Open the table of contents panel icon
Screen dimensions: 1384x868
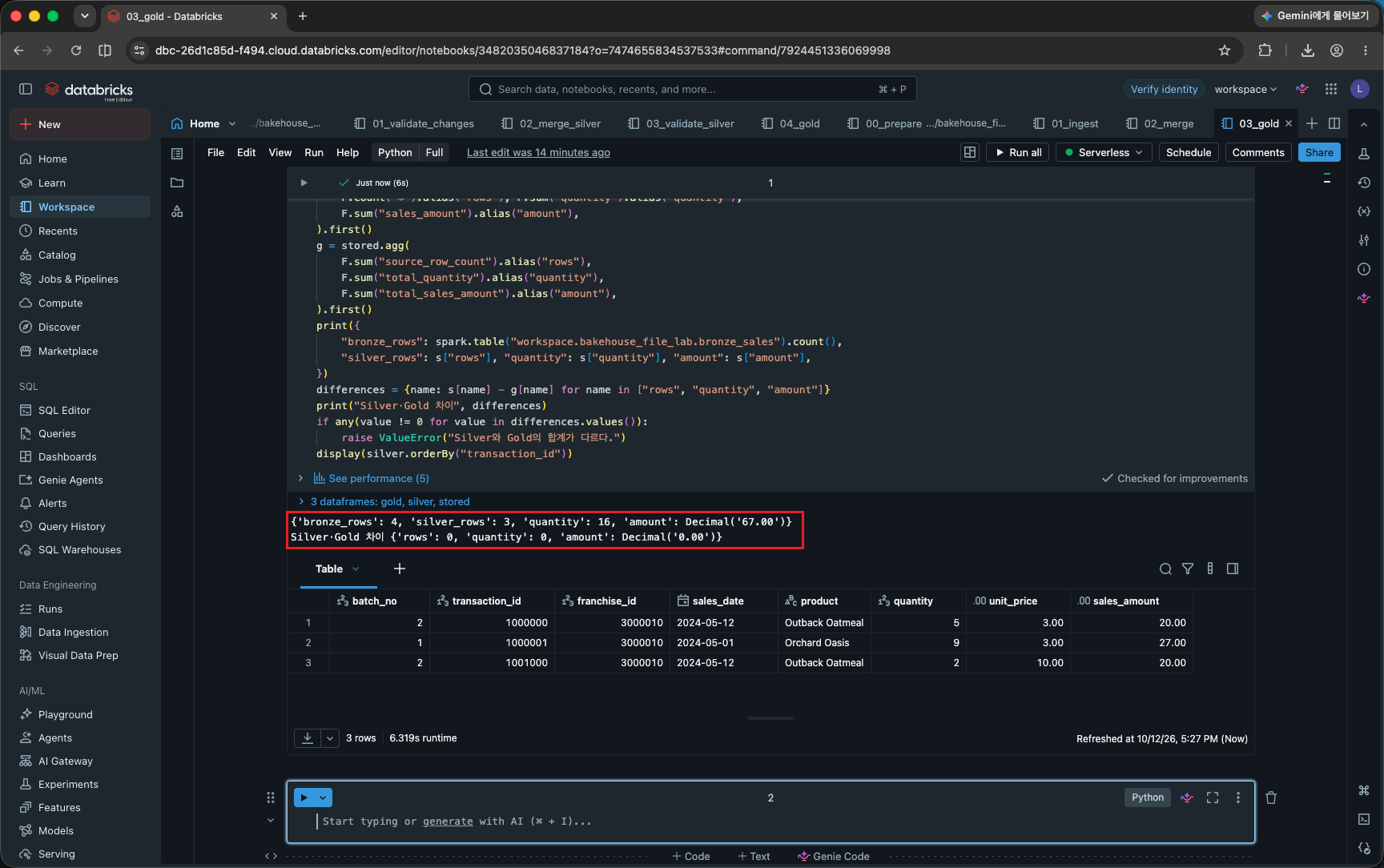click(x=177, y=153)
